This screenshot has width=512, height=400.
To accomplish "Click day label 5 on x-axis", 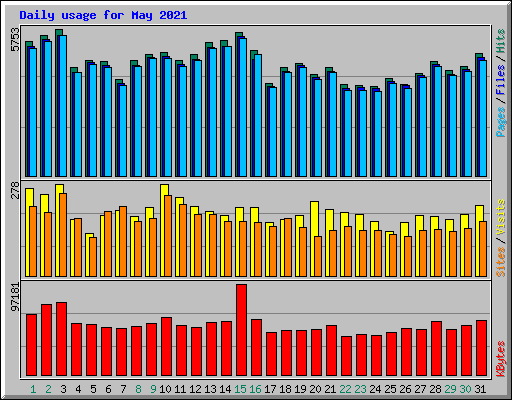I will click(93, 389).
